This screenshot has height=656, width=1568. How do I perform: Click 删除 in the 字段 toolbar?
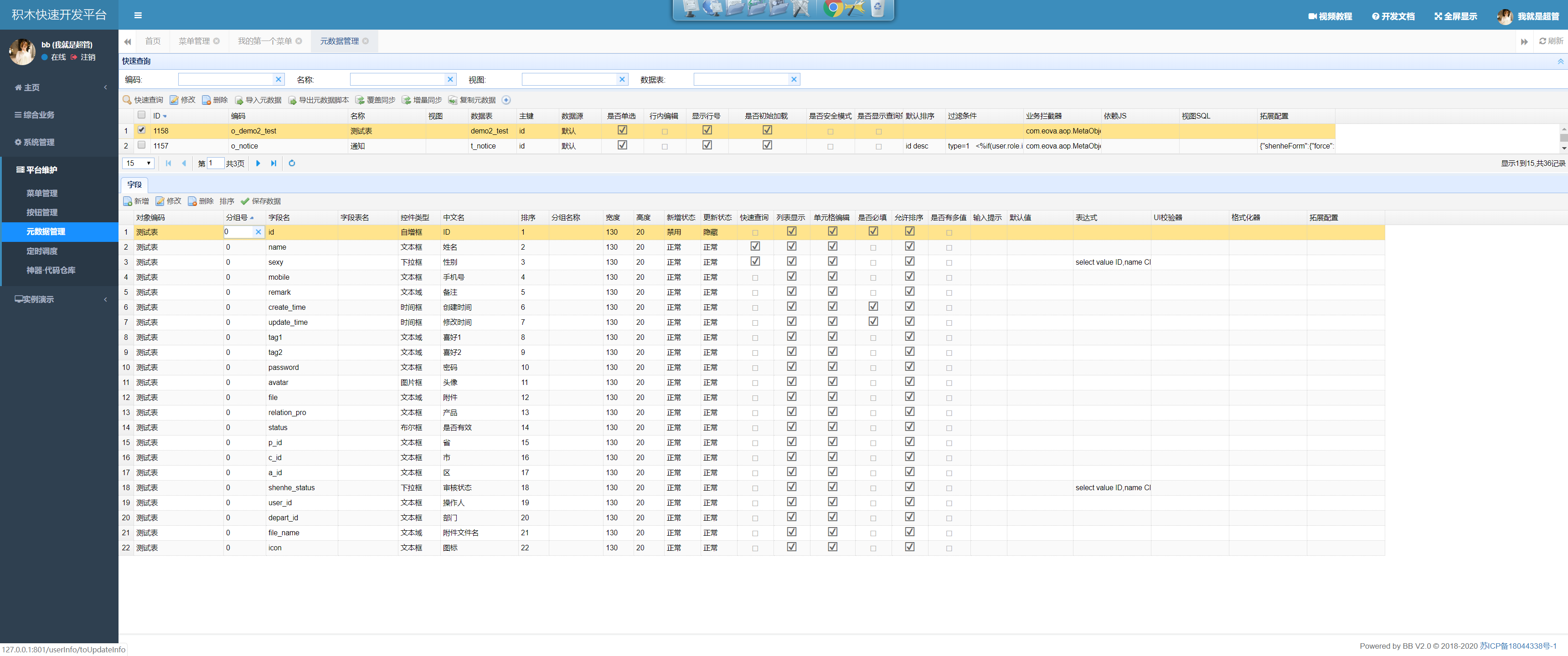point(201,201)
